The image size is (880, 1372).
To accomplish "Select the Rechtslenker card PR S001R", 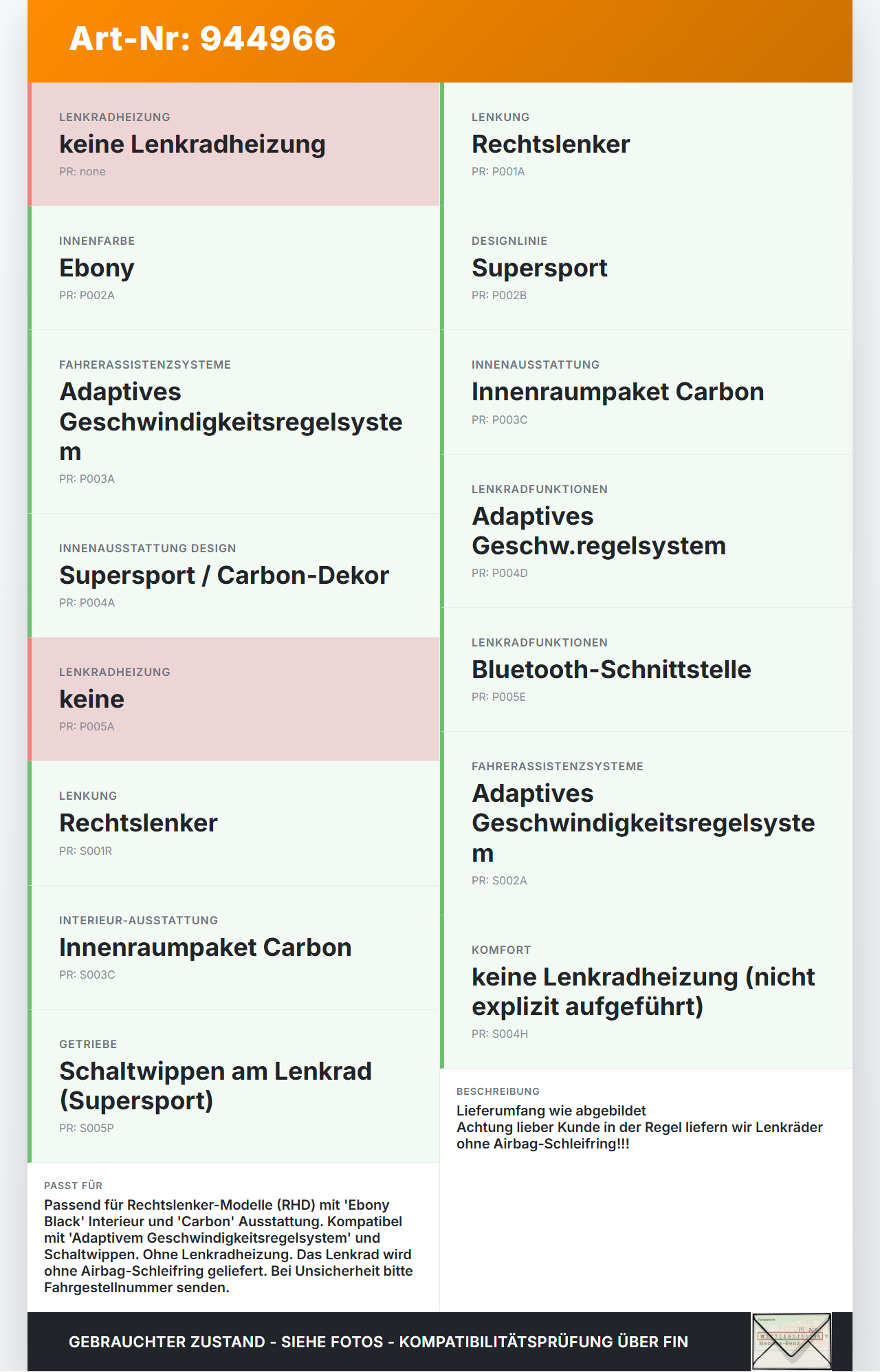I will (x=234, y=823).
